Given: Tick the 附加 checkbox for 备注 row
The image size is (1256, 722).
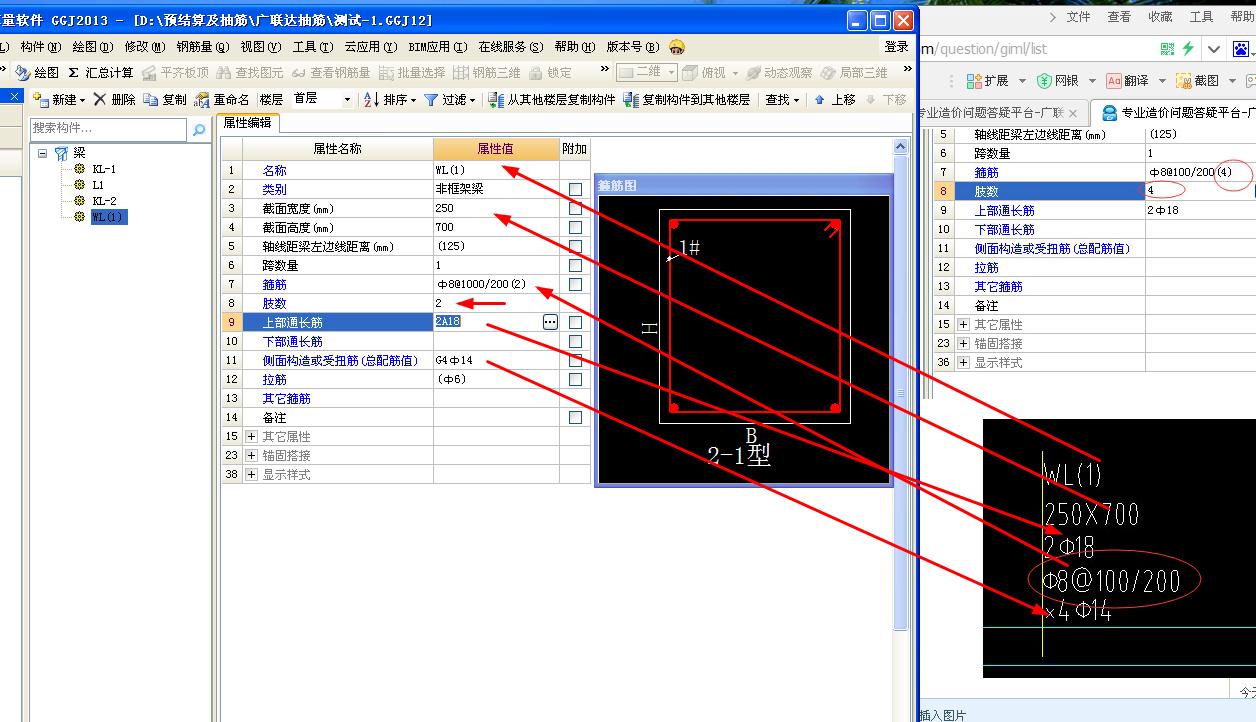Looking at the screenshot, I should pyautogui.click(x=575, y=417).
